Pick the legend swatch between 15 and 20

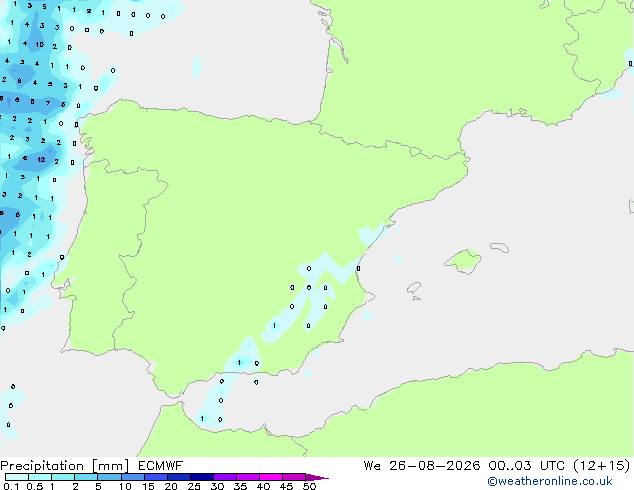(x=156, y=477)
